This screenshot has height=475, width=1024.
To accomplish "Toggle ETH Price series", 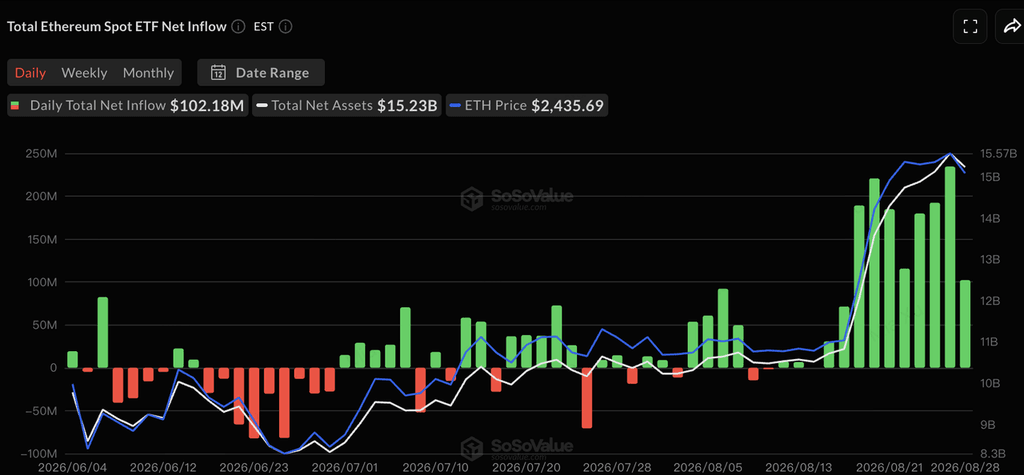I will 527,105.
